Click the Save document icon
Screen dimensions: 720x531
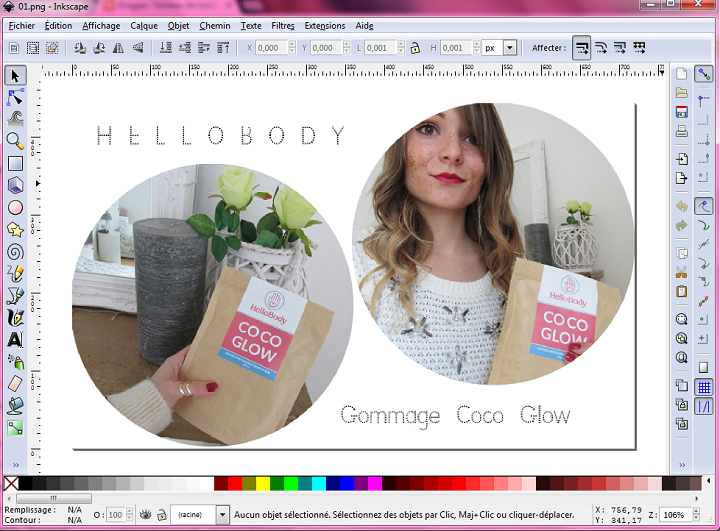[x=681, y=112]
